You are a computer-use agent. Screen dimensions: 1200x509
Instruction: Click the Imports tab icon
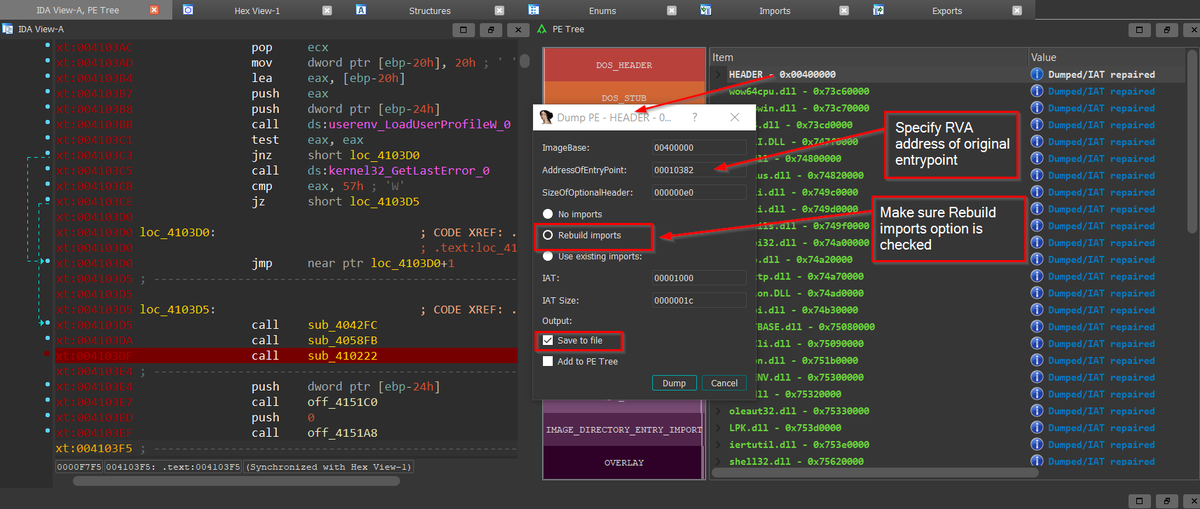pos(705,10)
